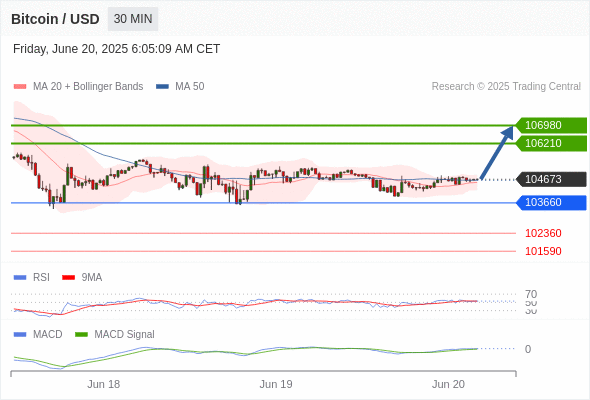Toggle the 9MA red legend entry
590x400 pixels.
coord(82,277)
